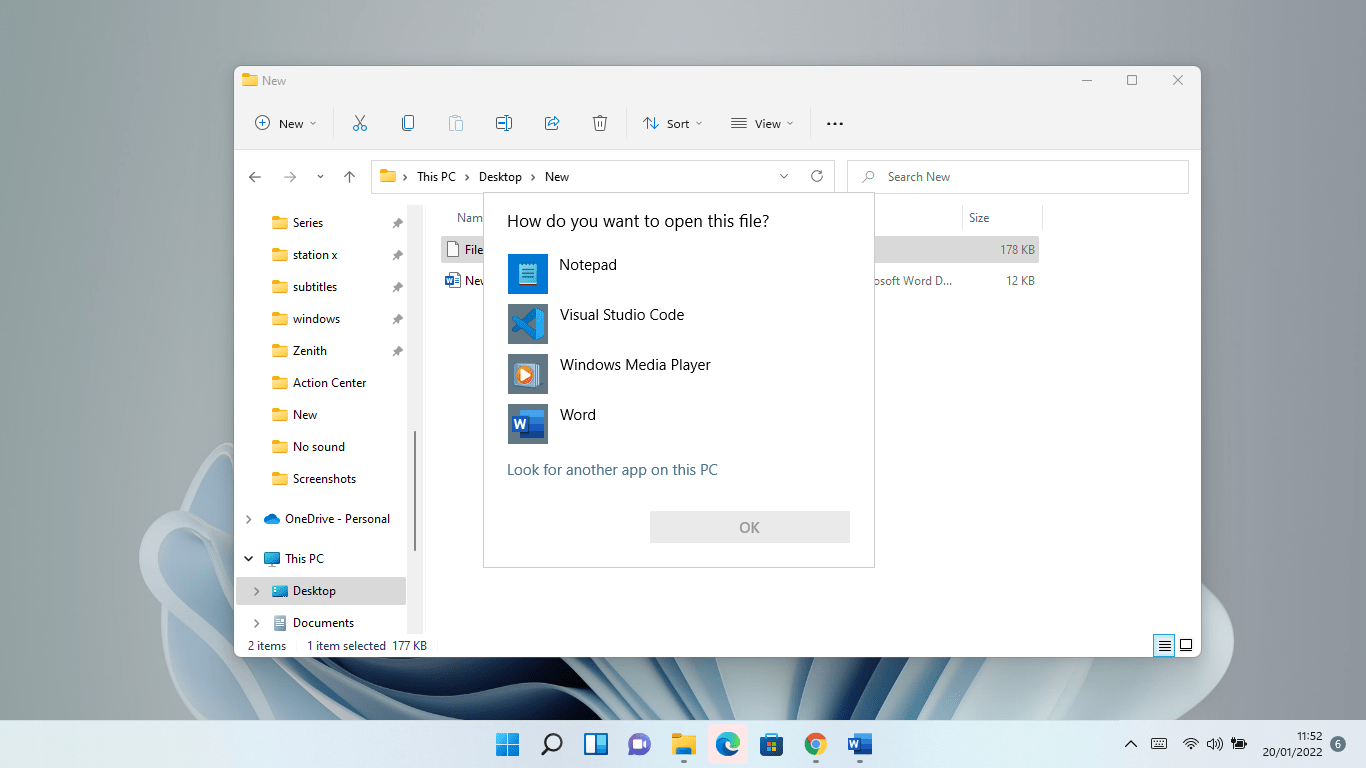Click the Share icon in toolbar

point(552,123)
